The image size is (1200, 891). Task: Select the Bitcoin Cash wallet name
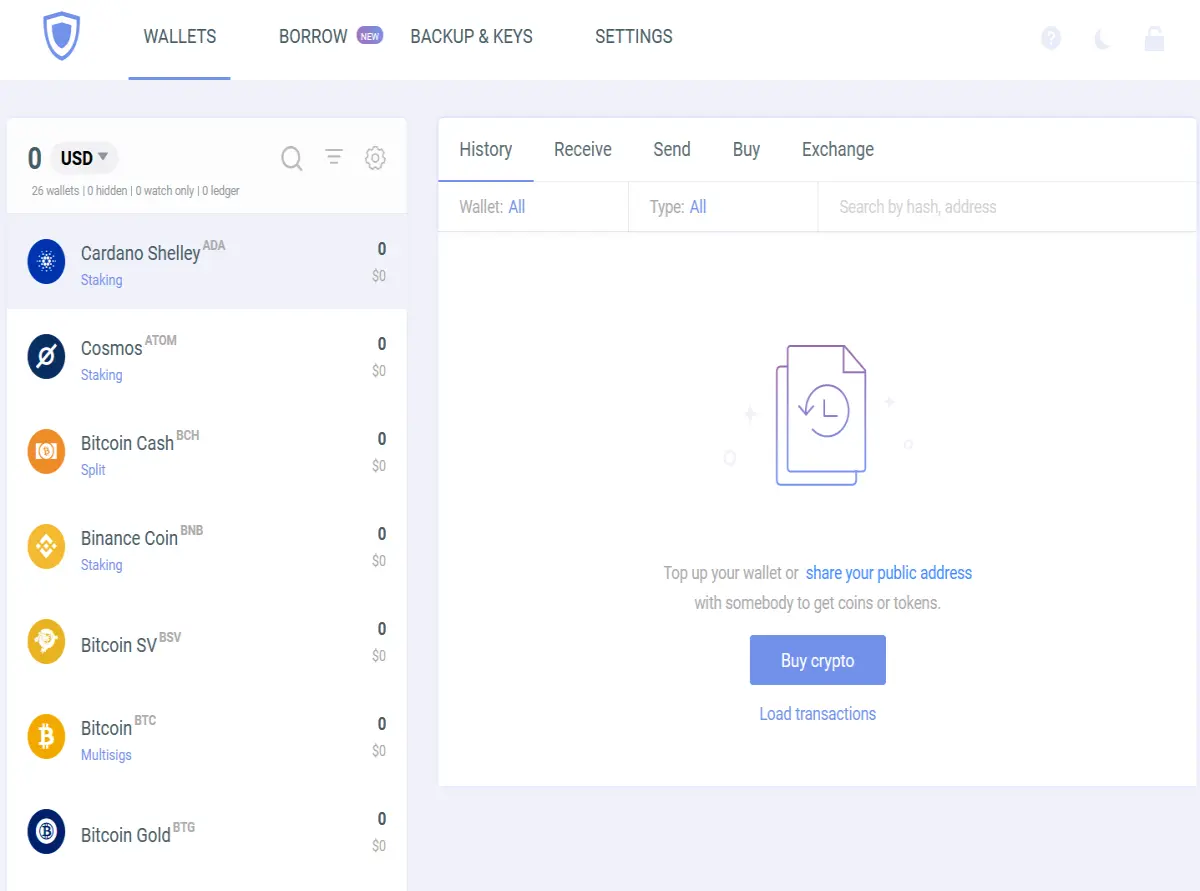pos(127,444)
